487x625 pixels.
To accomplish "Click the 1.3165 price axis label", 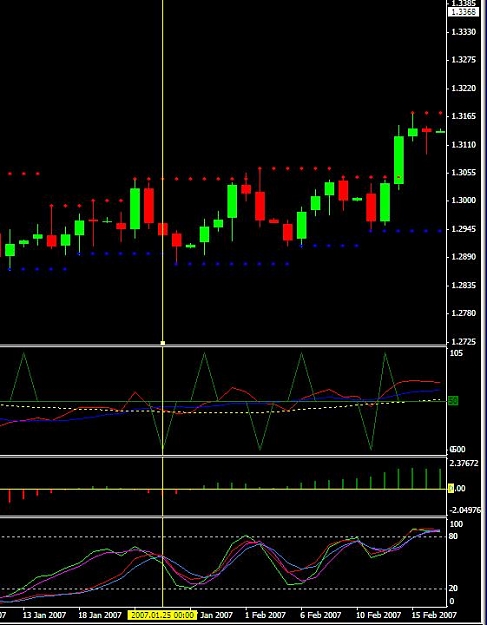I will pyautogui.click(x=463, y=116).
